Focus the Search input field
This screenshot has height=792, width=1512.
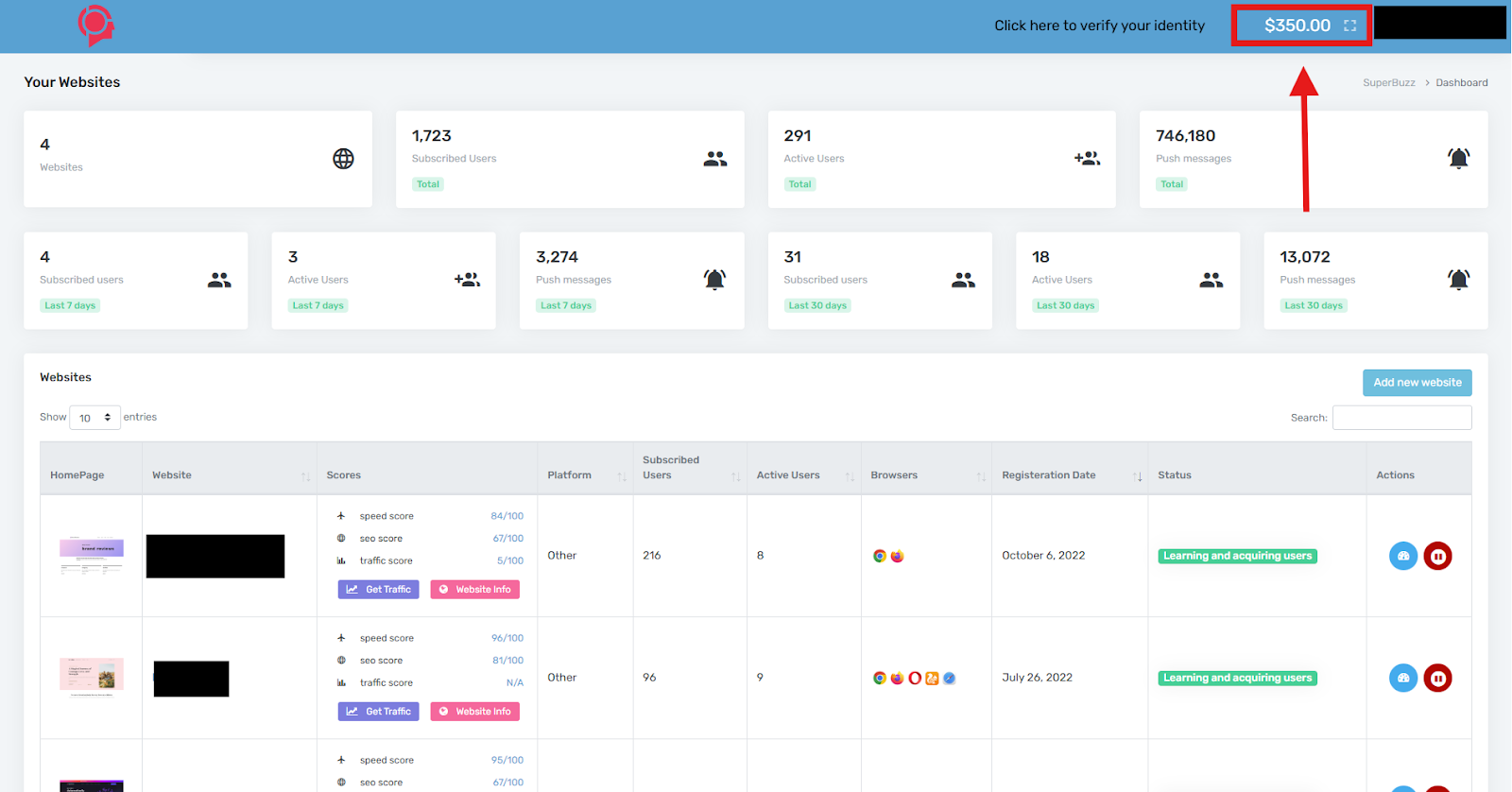pyautogui.click(x=1401, y=418)
